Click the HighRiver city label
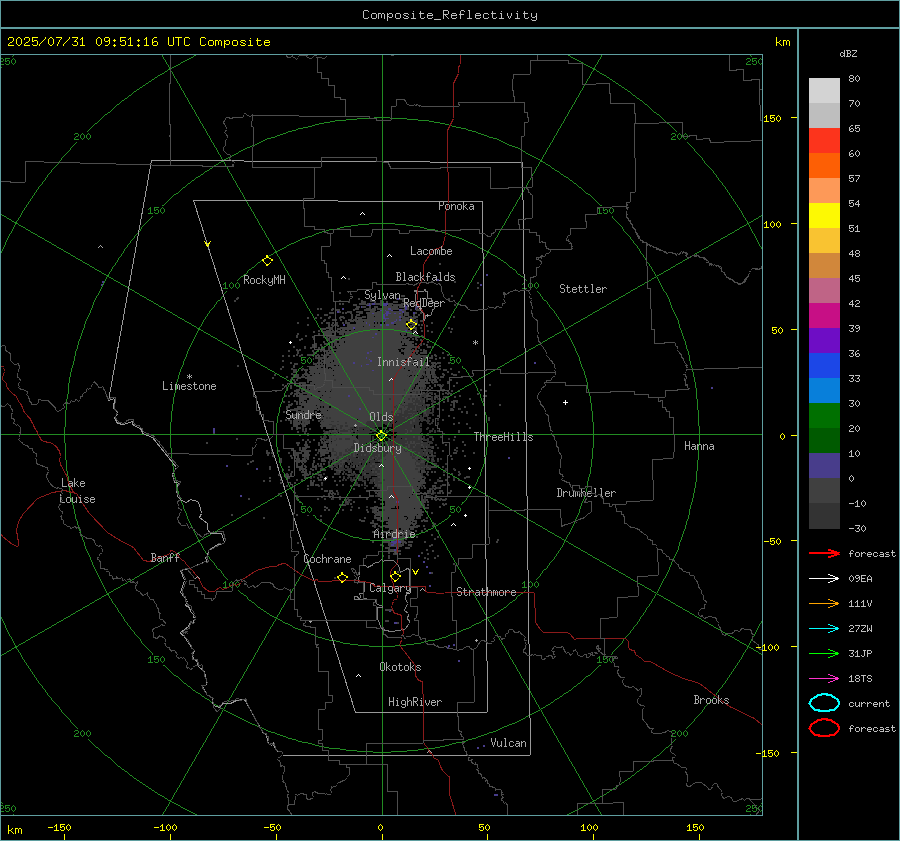 415,702
